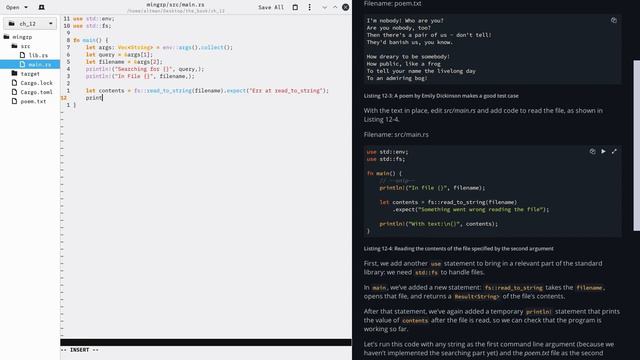The height and width of the screenshot is (360, 640).
Task: Click the book page vertical scrollbar
Action: pos(636,146)
